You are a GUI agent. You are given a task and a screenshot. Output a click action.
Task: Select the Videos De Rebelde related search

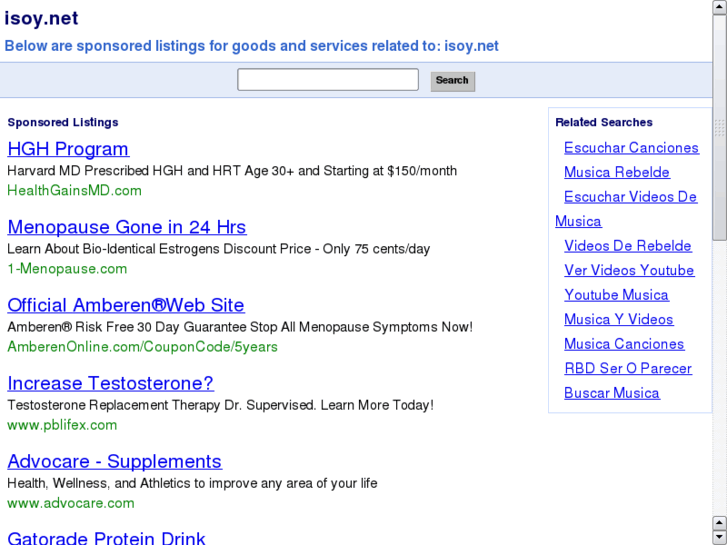627,246
